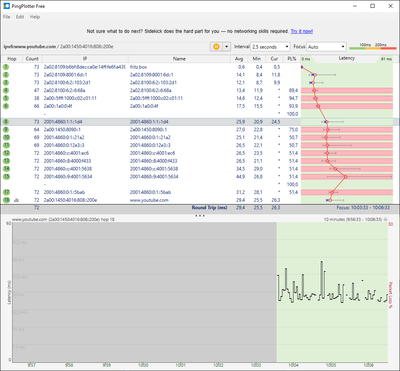Select the hop 9 green circle icon
The height and width of the screenshot is (371, 400).
(x=6, y=129)
